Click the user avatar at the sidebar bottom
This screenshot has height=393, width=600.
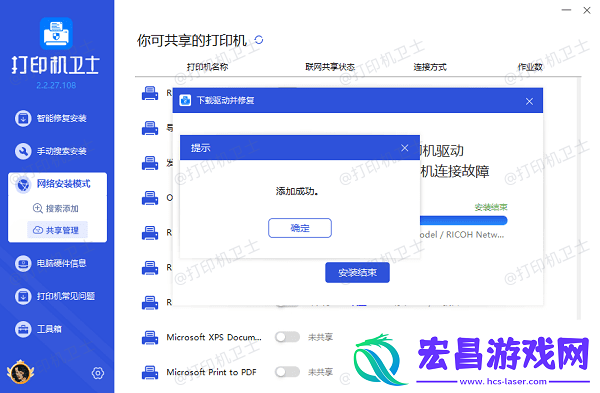(x=20, y=372)
